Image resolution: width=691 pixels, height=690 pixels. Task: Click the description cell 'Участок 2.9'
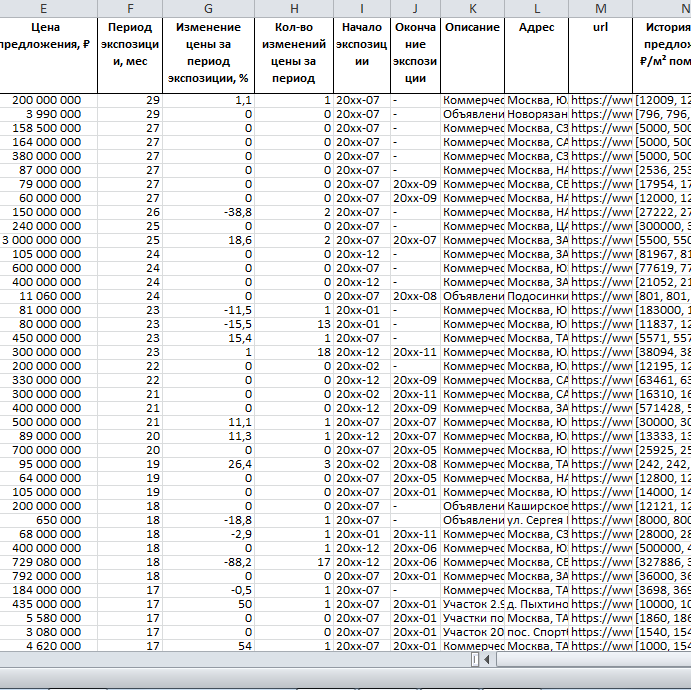[x=472, y=604]
